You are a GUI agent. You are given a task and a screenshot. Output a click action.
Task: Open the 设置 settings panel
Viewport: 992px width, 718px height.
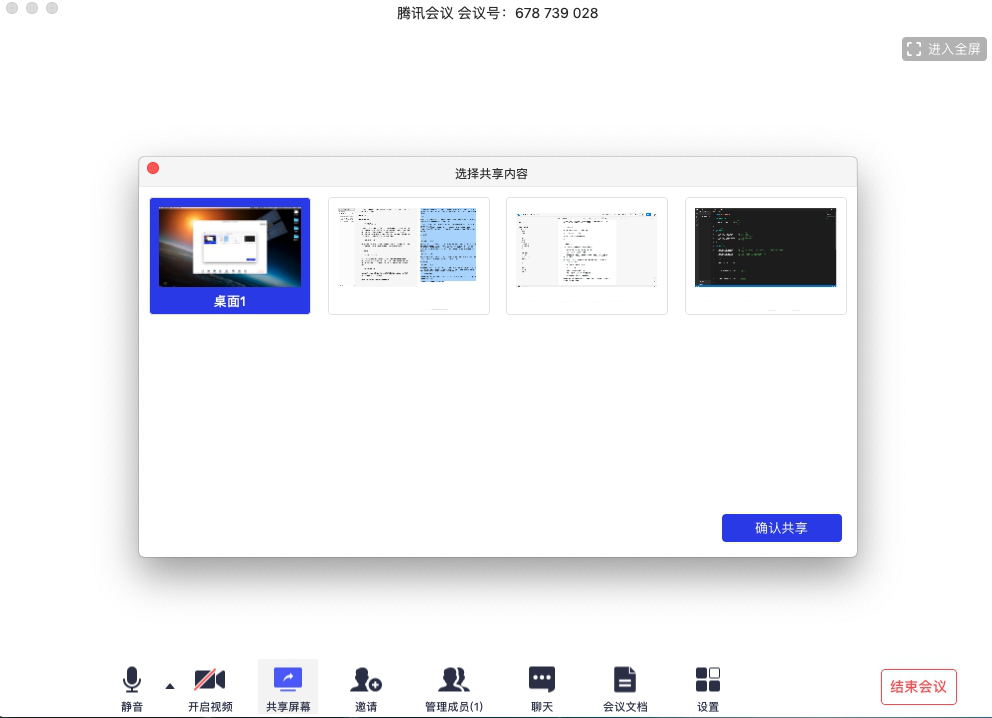tap(707, 687)
